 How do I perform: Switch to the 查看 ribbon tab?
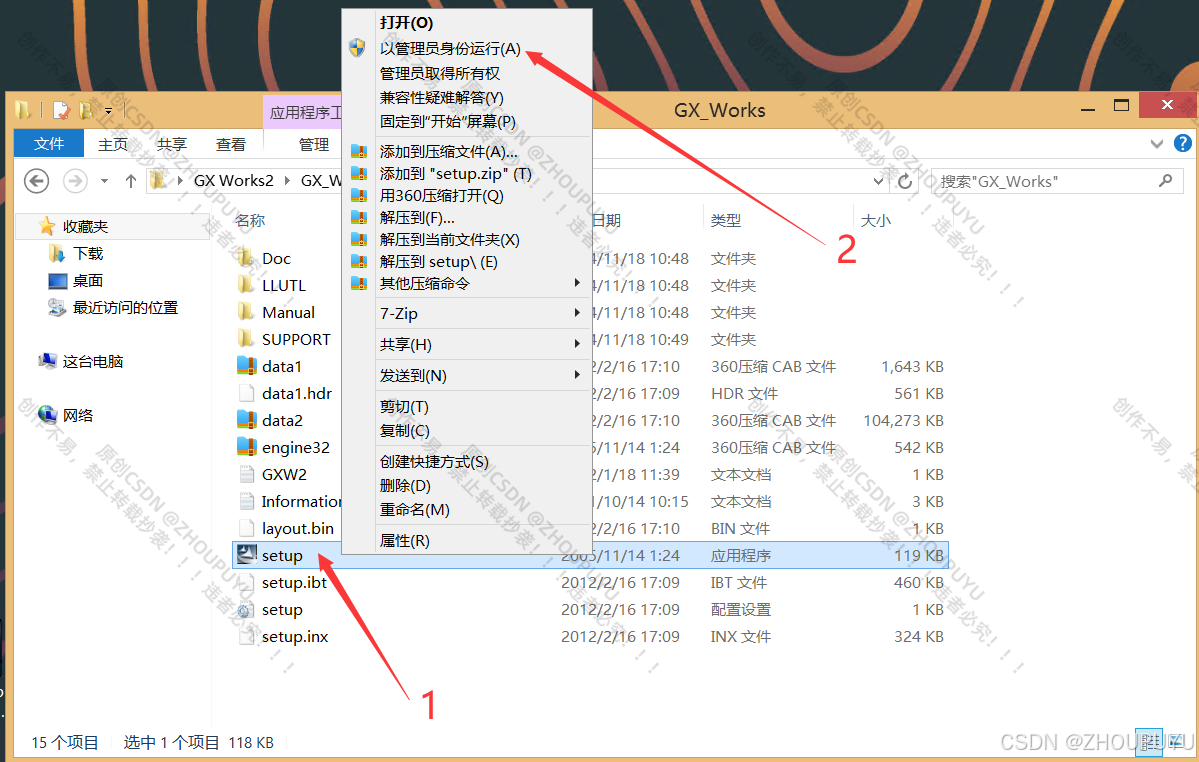[231, 144]
